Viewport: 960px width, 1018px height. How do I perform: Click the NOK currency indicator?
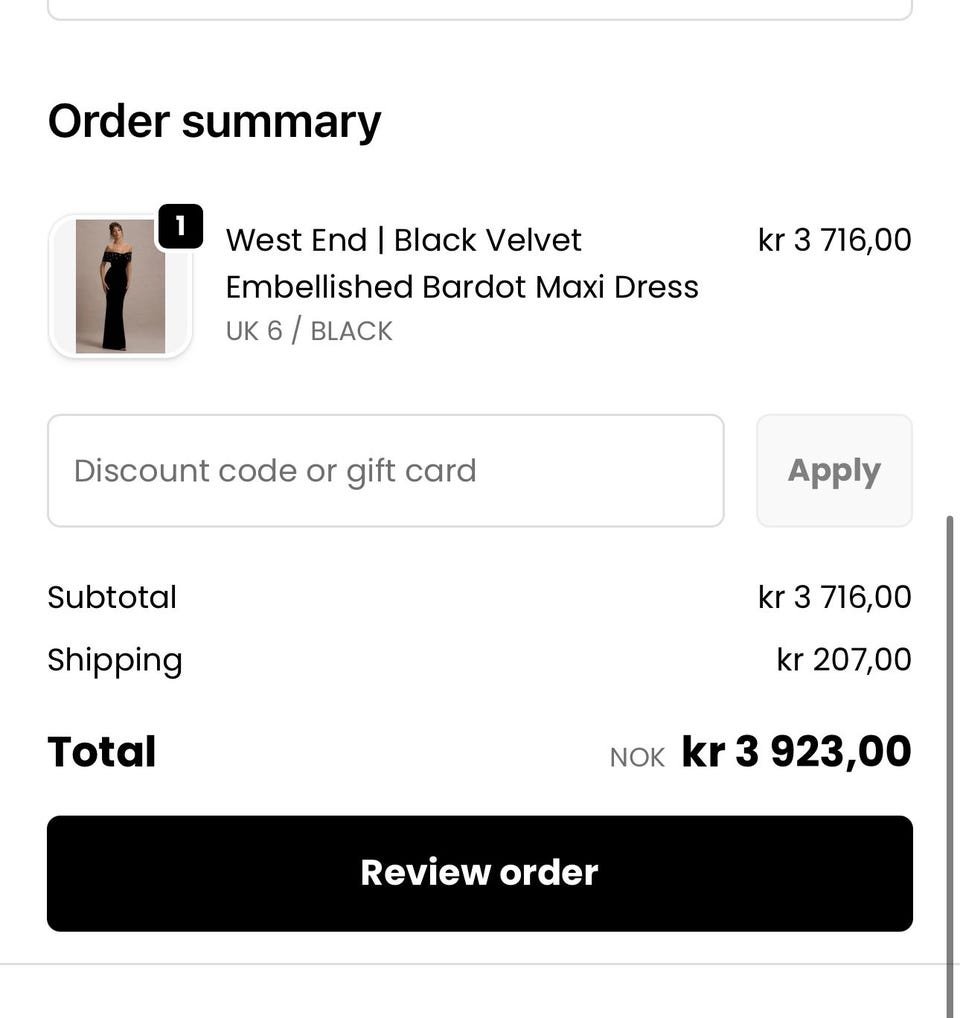(637, 757)
